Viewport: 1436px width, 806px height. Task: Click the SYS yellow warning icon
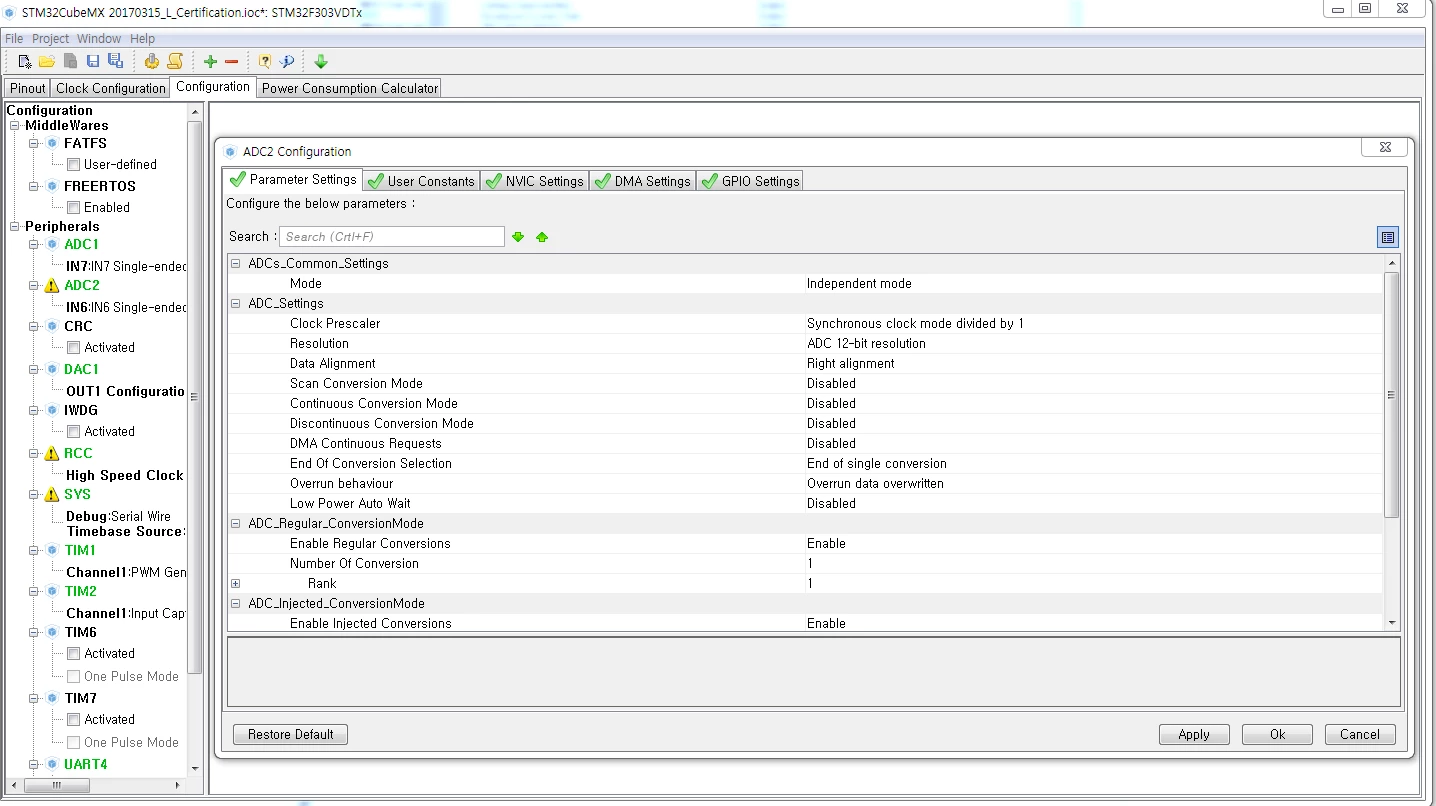coord(52,495)
